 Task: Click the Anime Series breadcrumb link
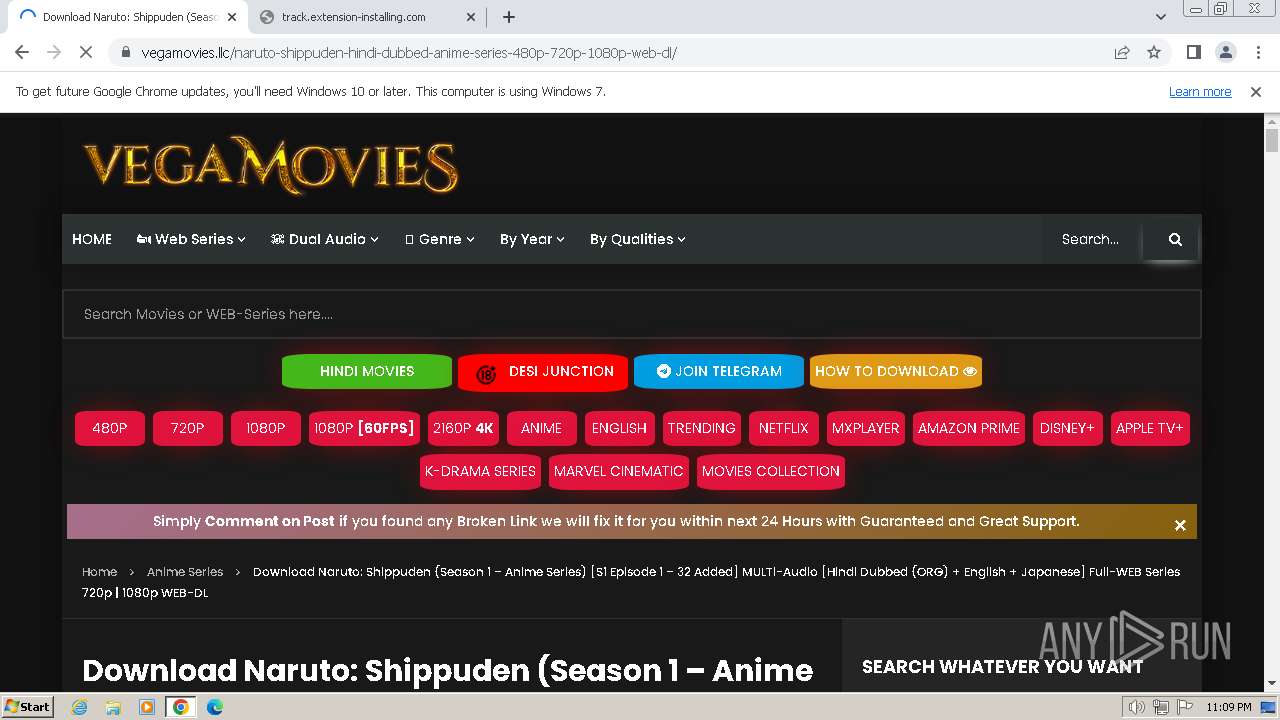[x=185, y=572]
